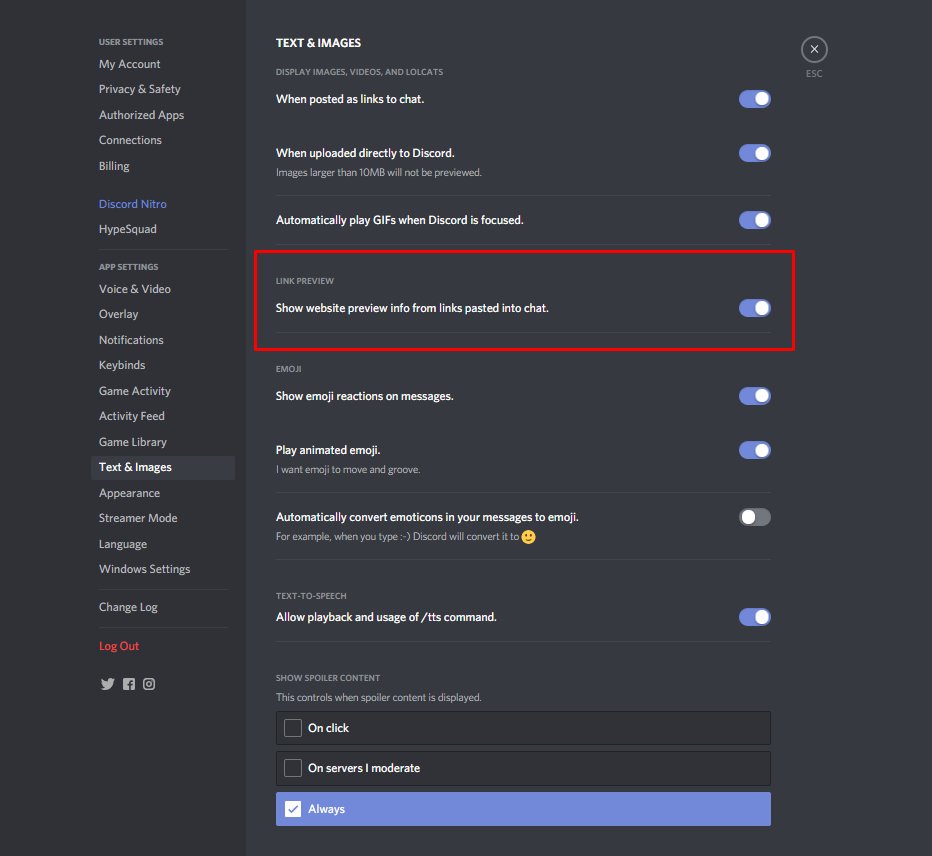The image size is (932, 856).
Task: Click the SHOW SPOILER CONTENT section label
Action: pos(328,678)
